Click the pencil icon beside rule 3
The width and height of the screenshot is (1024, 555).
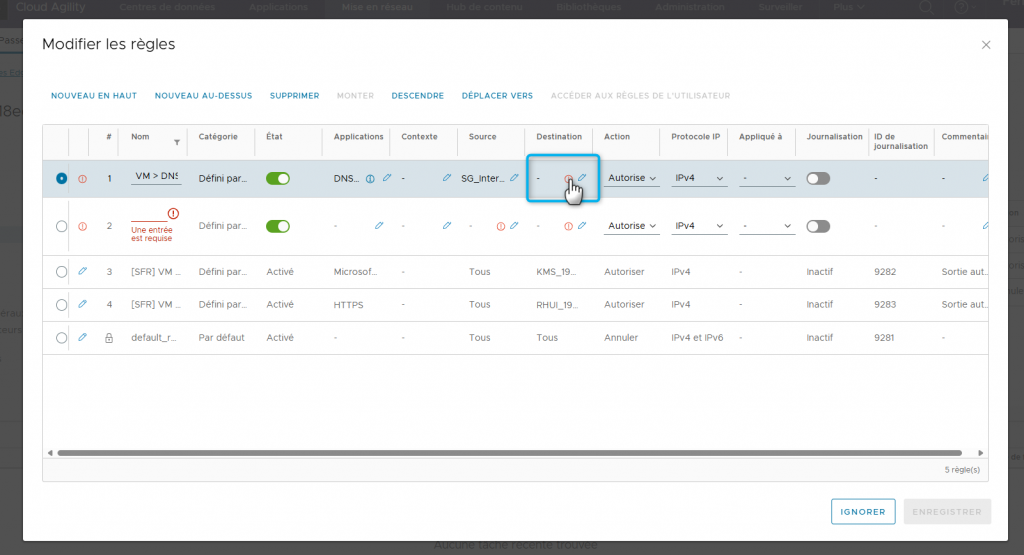click(x=82, y=271)
